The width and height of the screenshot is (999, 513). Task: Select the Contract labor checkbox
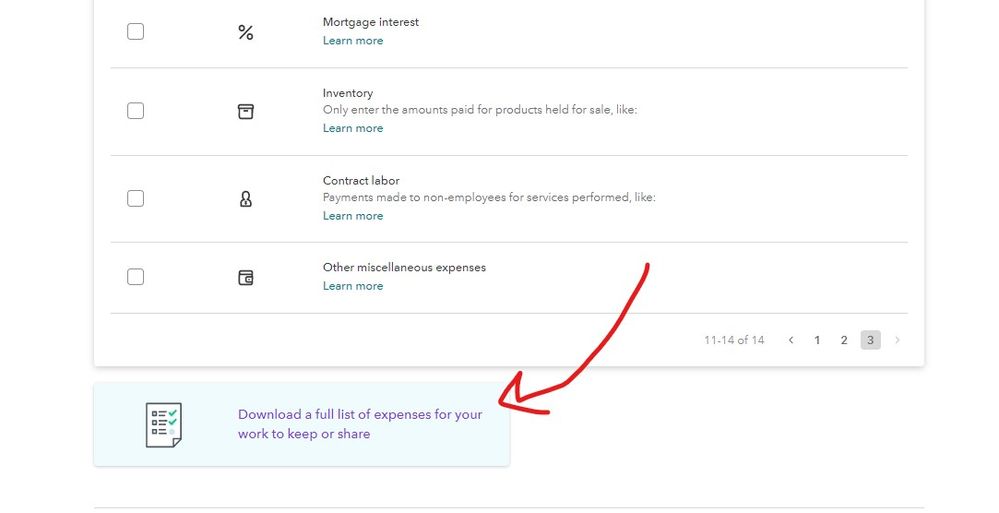coord(135,198)
